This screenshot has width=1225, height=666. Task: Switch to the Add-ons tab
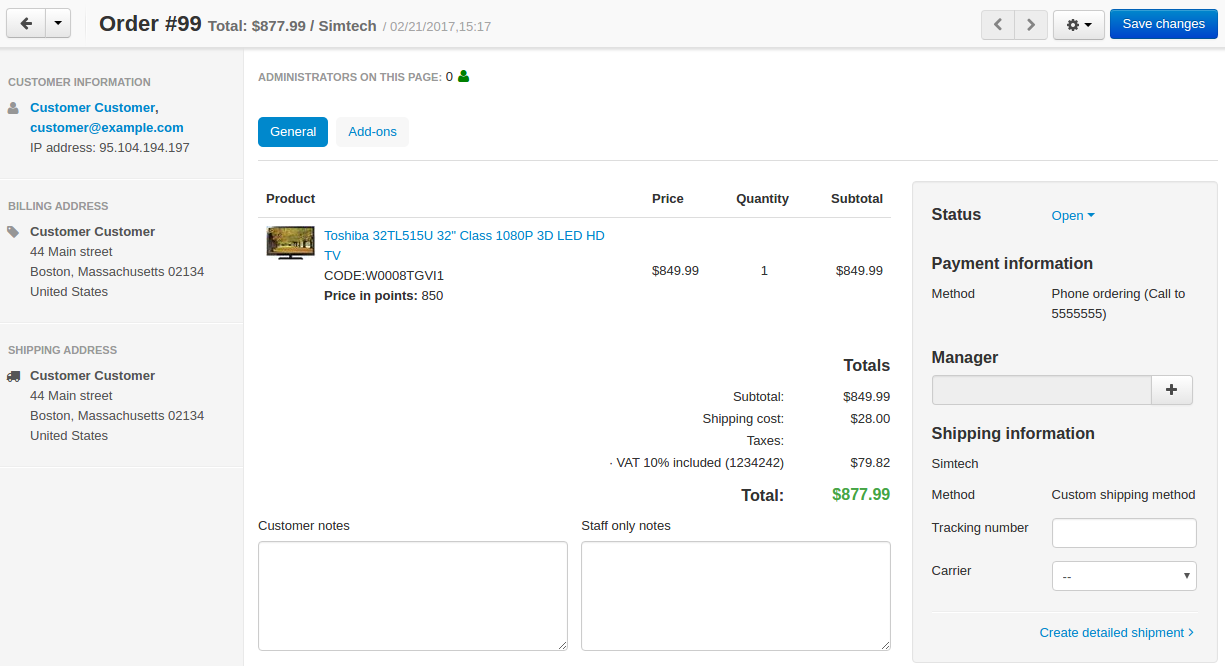tap(372, 132)
